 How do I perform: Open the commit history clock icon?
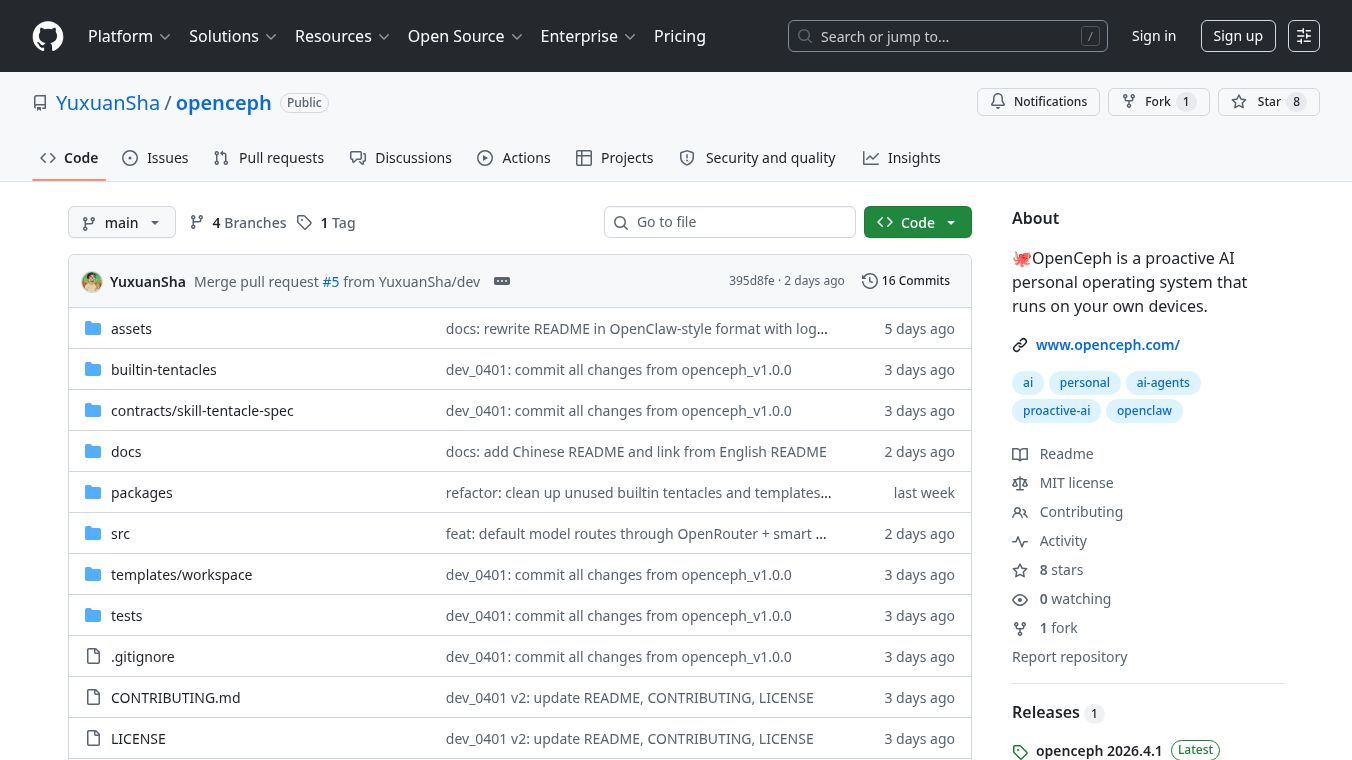[869, 281]
